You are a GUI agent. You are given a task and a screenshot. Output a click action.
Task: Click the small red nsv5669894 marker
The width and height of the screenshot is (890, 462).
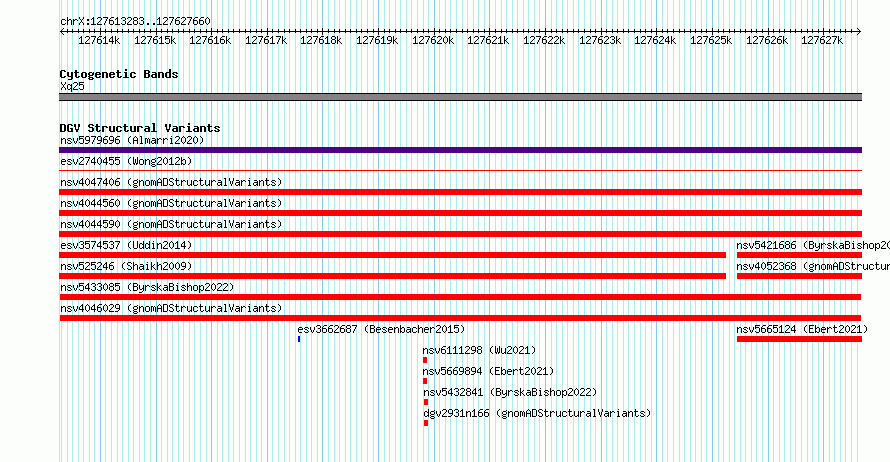click(425, 381)
